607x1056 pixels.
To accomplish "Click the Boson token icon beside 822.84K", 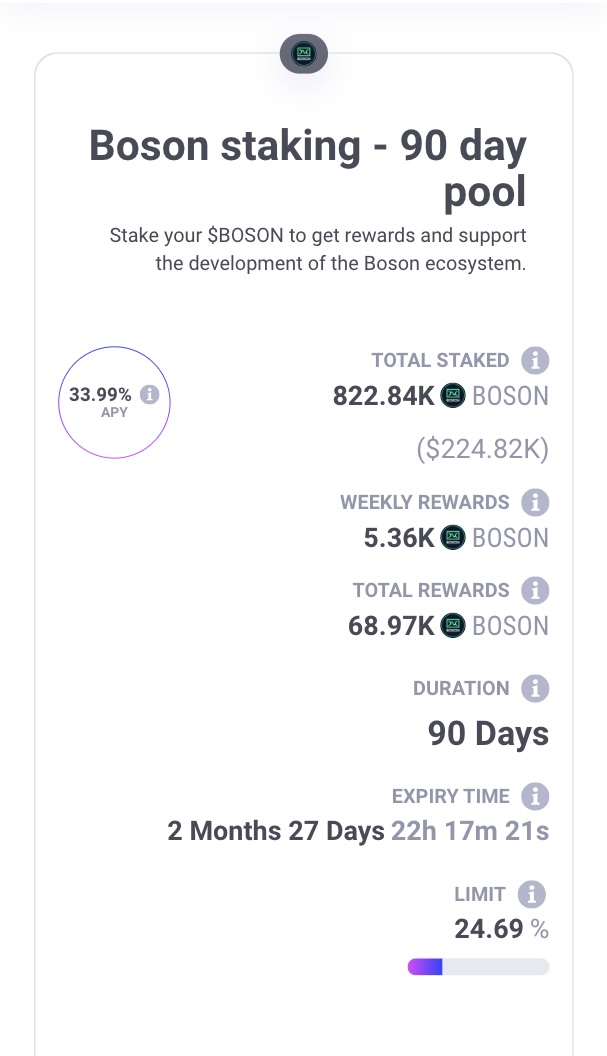I will point(454,396).
